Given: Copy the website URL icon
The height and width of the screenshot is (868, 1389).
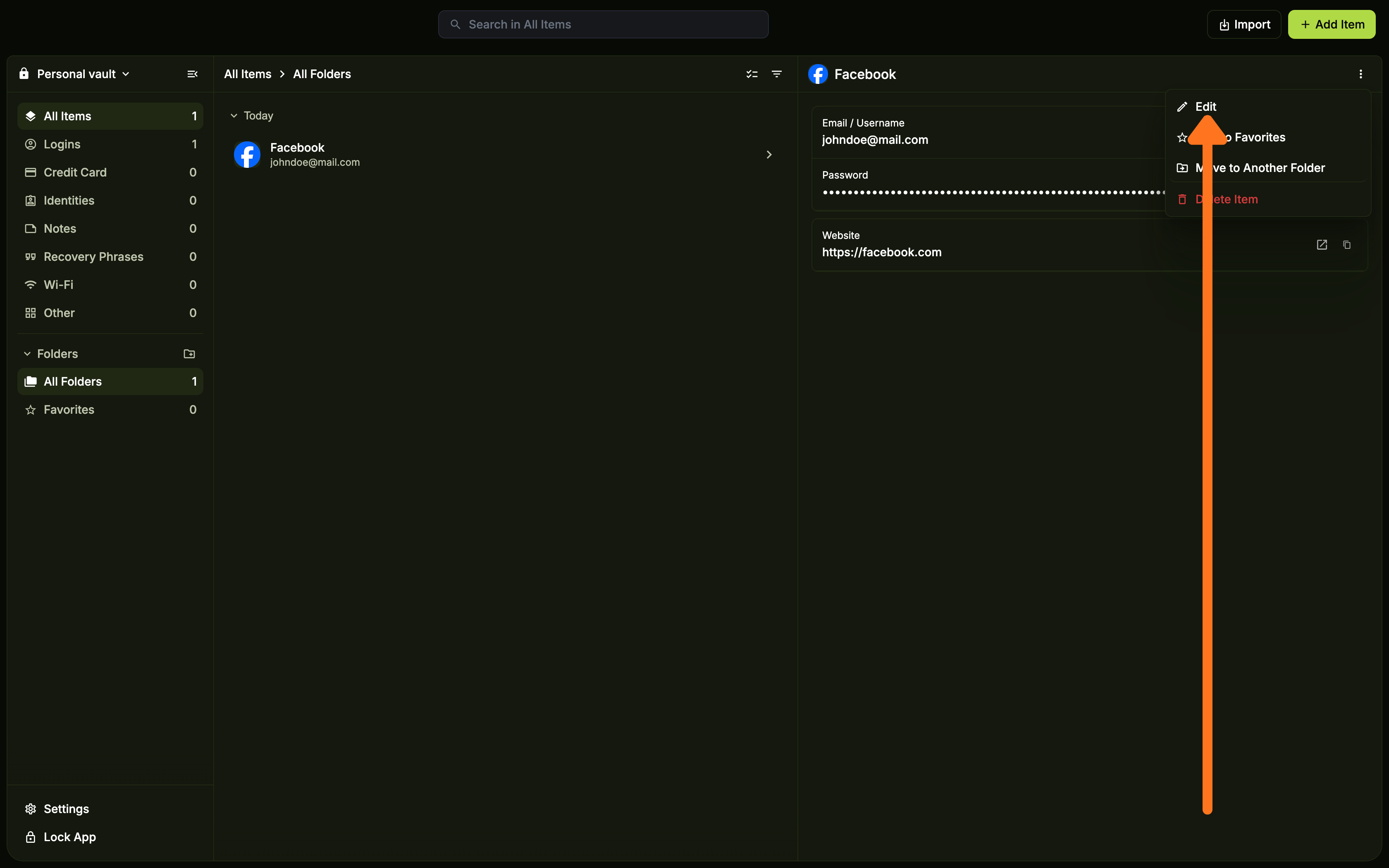Looking at the screenshot, I should [x=1346, y=245].
